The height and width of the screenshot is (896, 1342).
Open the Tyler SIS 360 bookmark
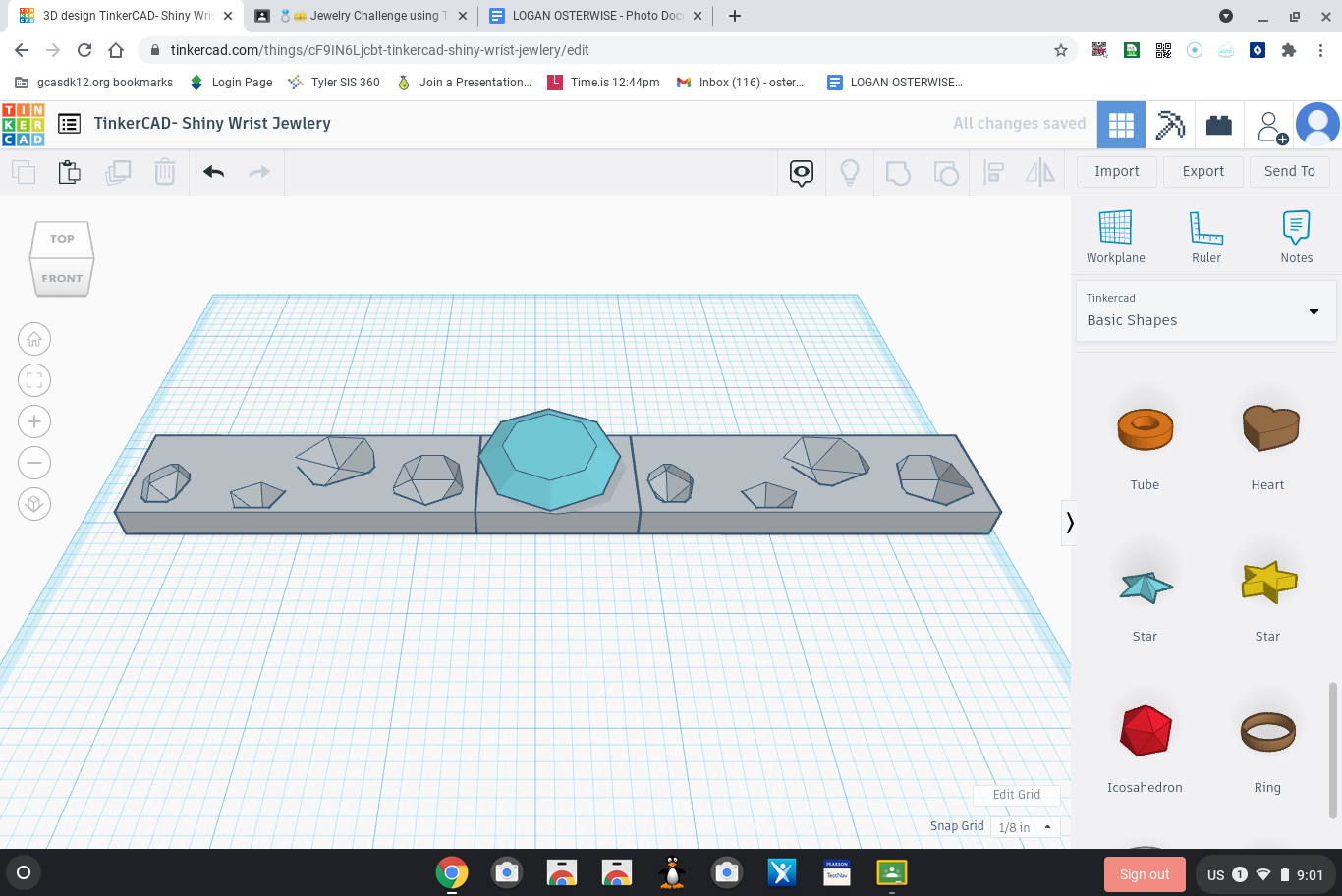(x=333, y=83)
